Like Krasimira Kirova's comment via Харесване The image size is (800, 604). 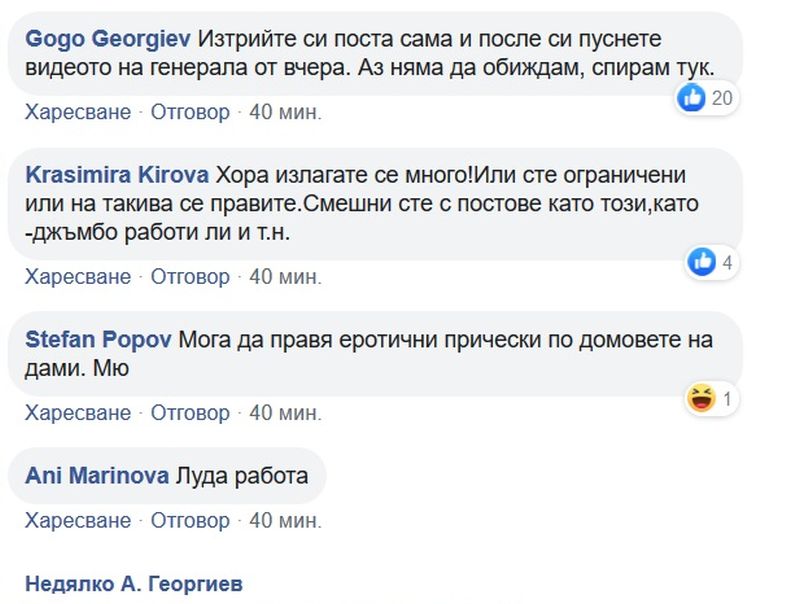point(78,277)
